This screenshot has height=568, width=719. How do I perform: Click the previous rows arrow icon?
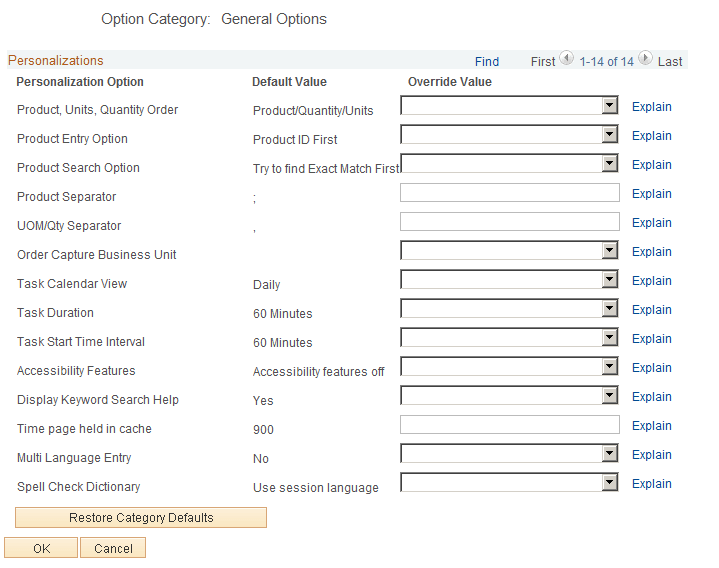[567, 58]
